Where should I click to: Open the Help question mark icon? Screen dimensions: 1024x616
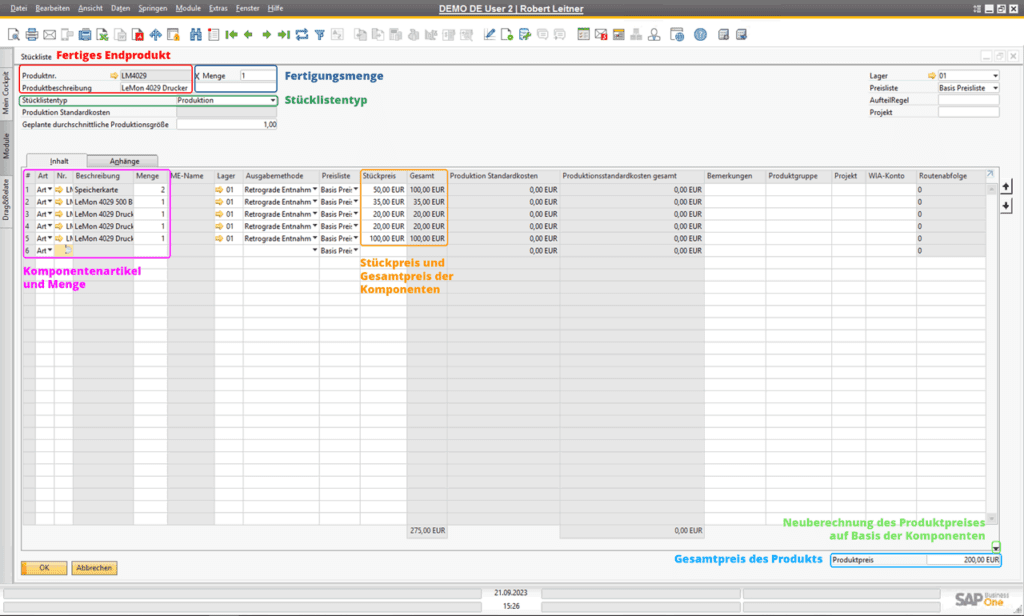coord(700,35)
